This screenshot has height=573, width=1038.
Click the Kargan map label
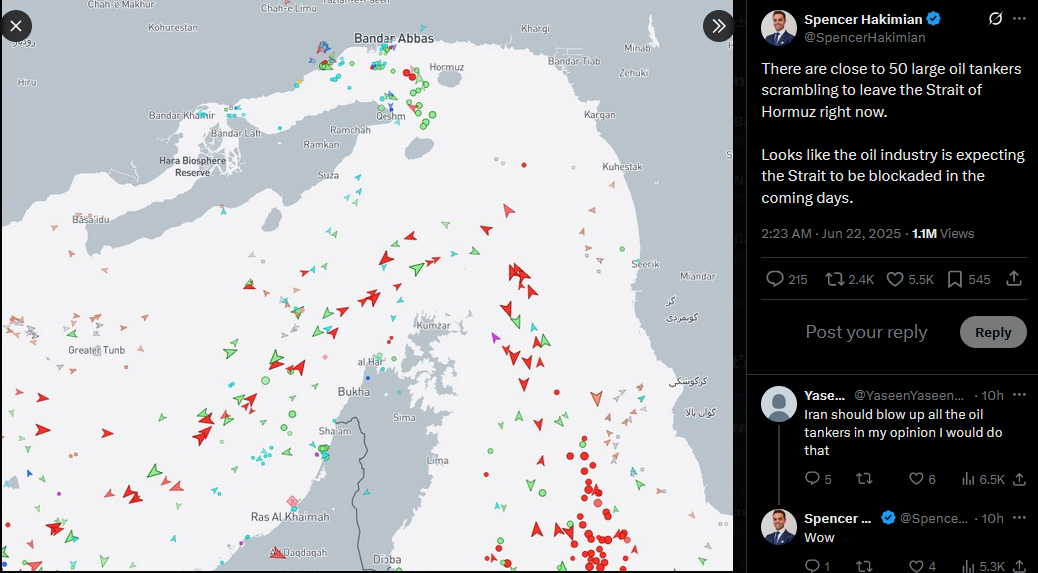[600, 115]
